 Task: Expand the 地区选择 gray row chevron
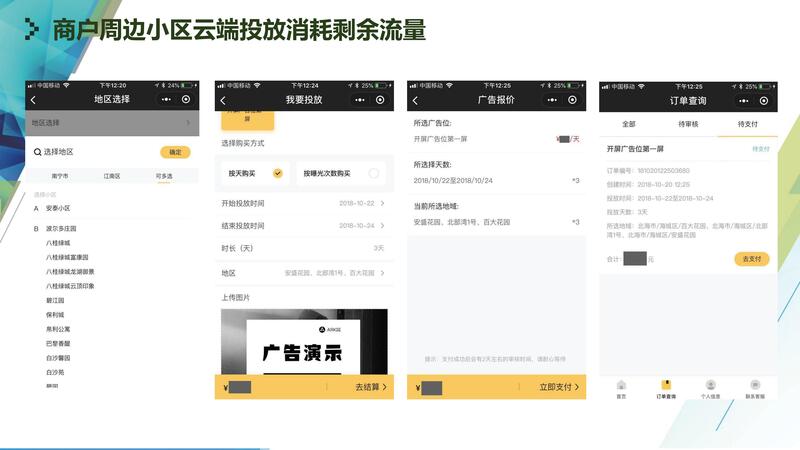(x=188, y=123)
